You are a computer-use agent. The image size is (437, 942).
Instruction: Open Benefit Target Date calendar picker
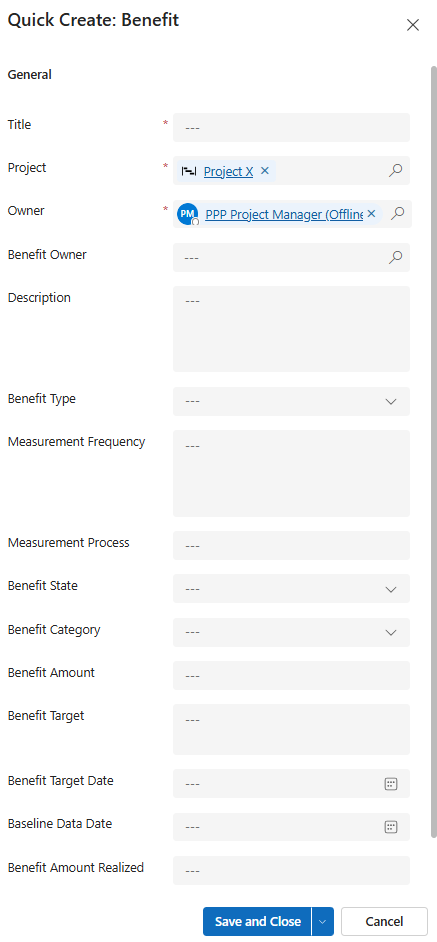391,783
